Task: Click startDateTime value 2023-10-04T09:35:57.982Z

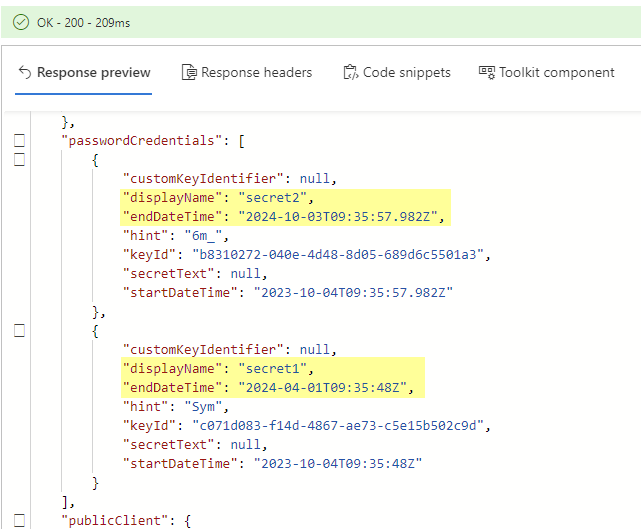Action: pyautogui.click(x=353, y=293)
